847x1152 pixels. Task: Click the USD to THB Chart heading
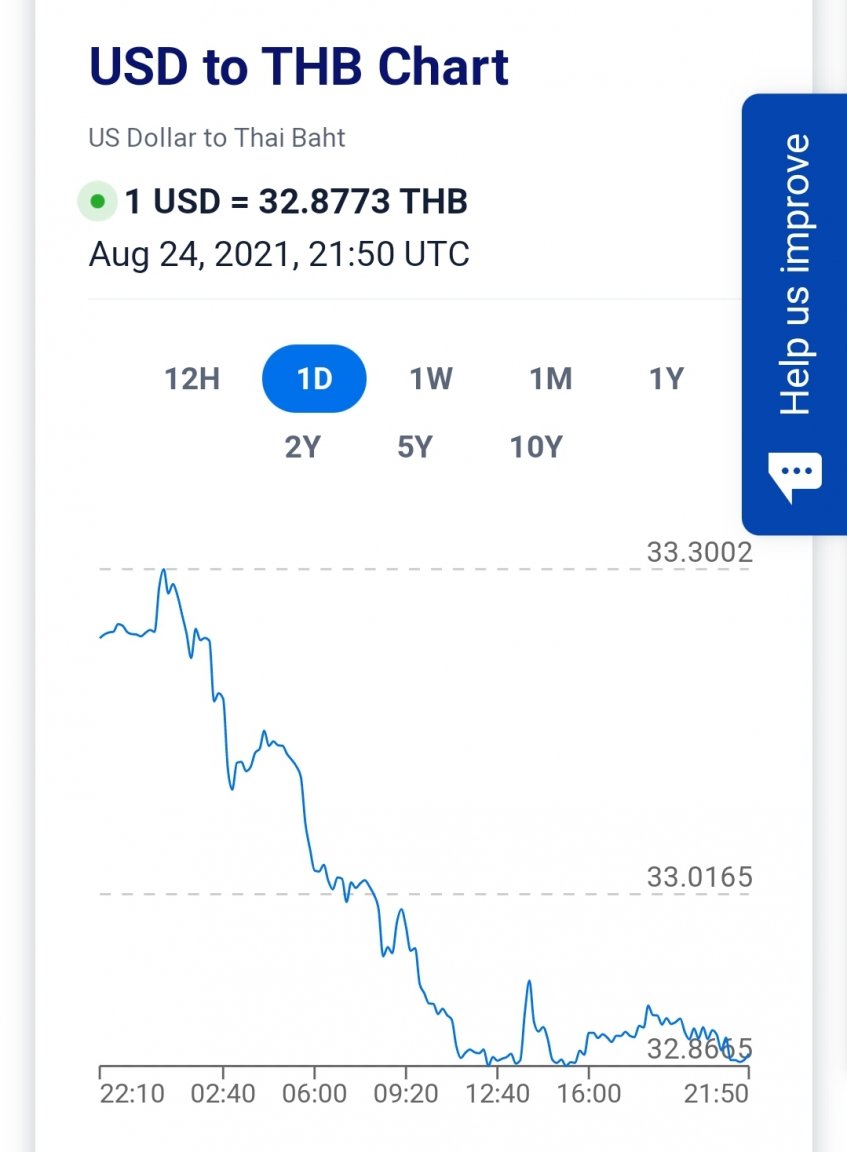coord(299,66)
